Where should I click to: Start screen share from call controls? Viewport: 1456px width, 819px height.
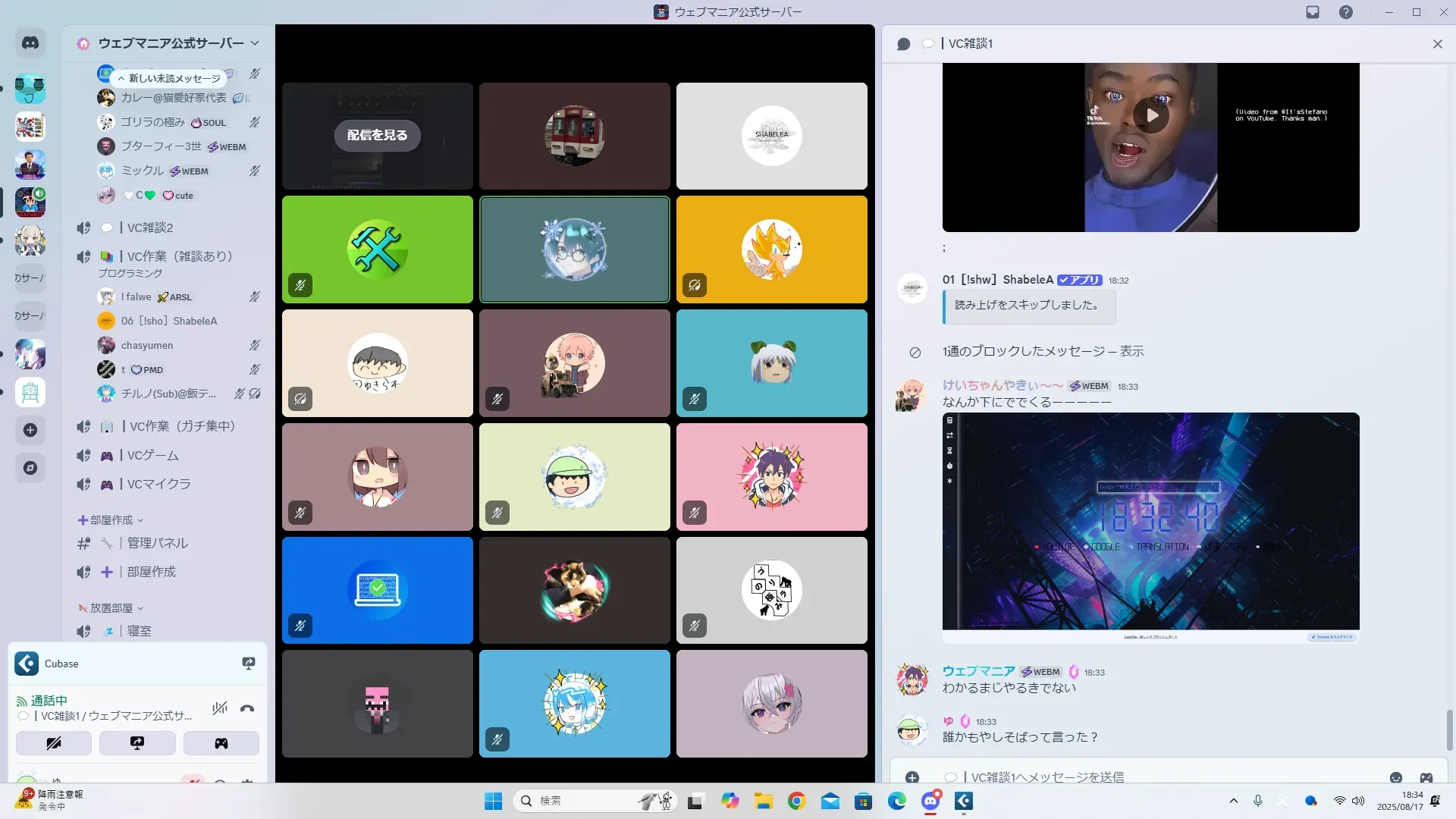tap(137, 743)
